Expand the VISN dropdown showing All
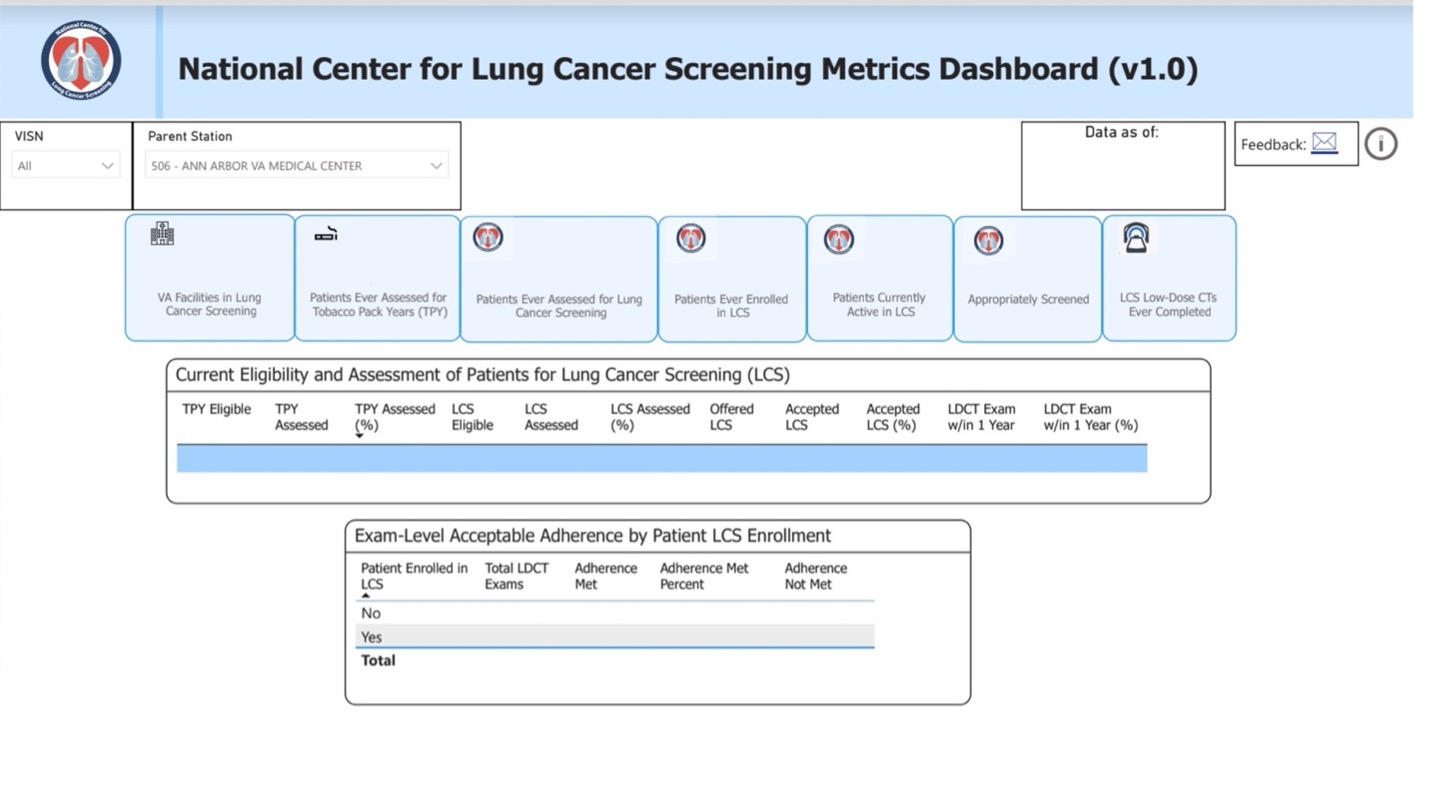 coord(66,165)
